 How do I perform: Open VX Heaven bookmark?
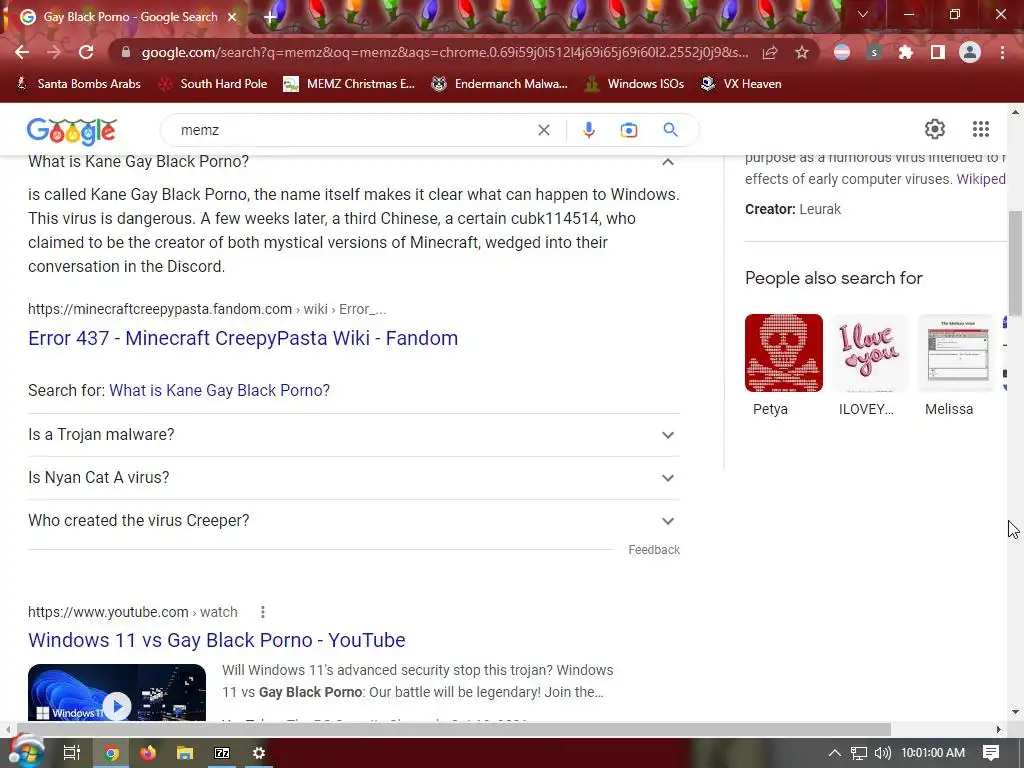click(741, 84)
